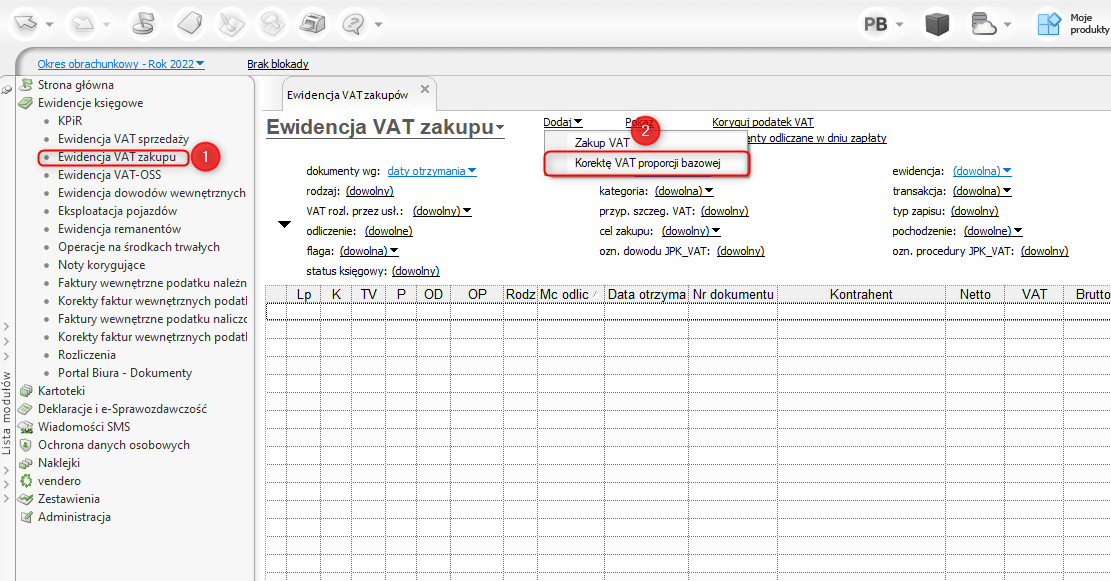The image size is (1111, 581).
Task: Close the Ewidencja VAT zakupów tab
Action: (424, 89)
